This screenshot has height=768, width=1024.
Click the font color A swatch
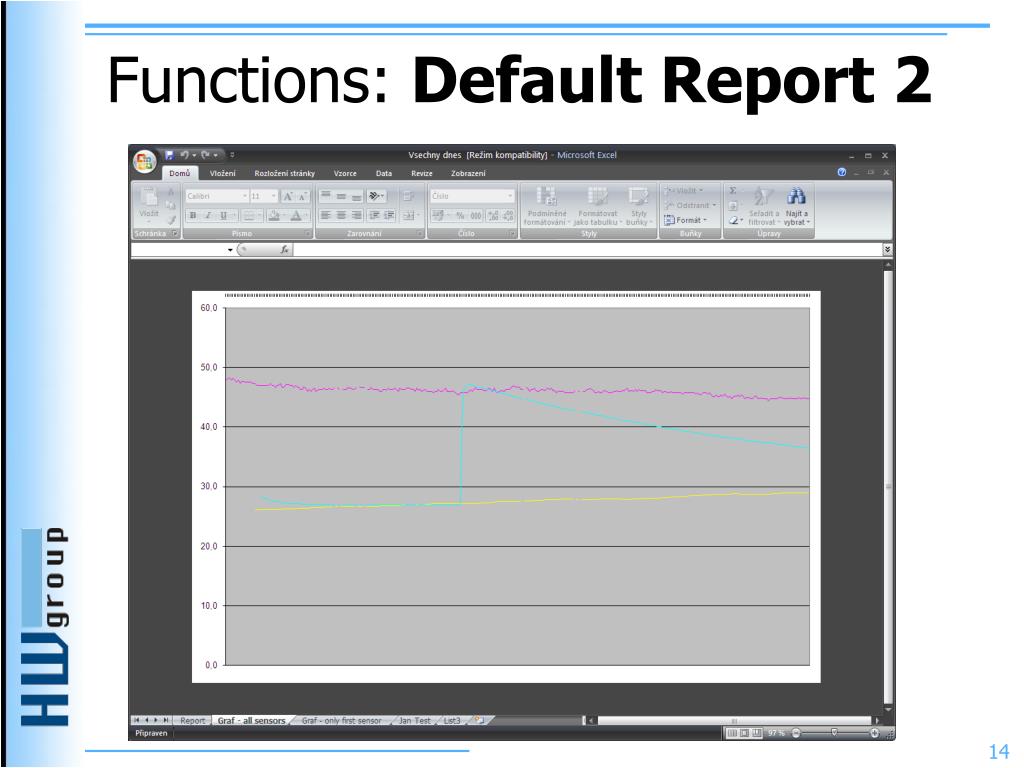296,216
